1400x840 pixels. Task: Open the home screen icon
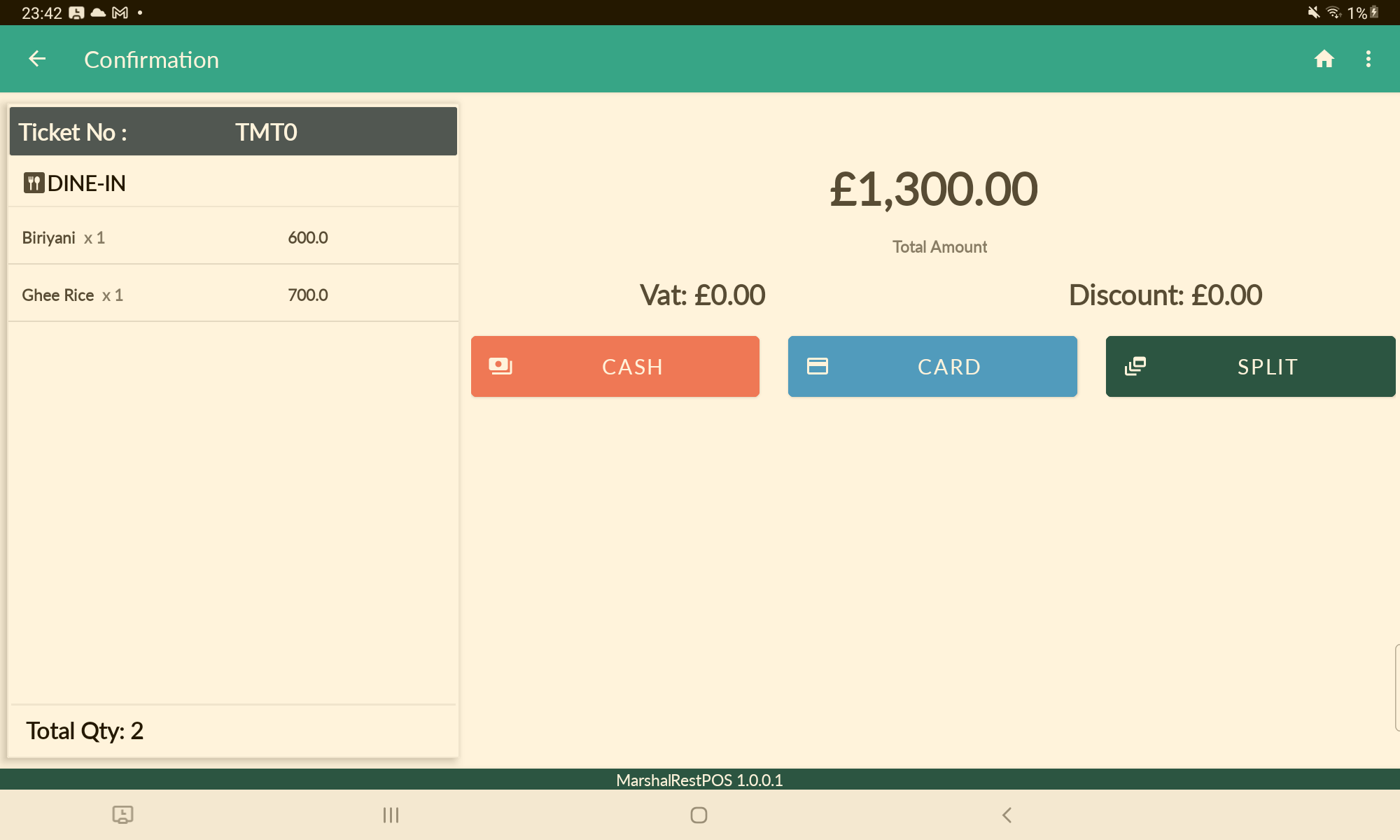click(x=1324, y=59)
